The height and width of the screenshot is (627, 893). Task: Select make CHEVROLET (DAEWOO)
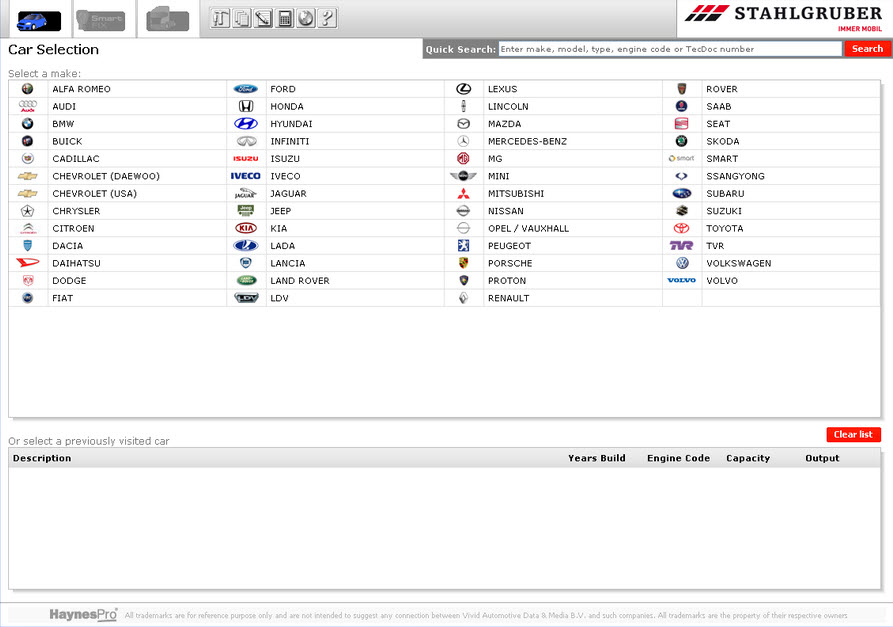[x=106, y=177]
